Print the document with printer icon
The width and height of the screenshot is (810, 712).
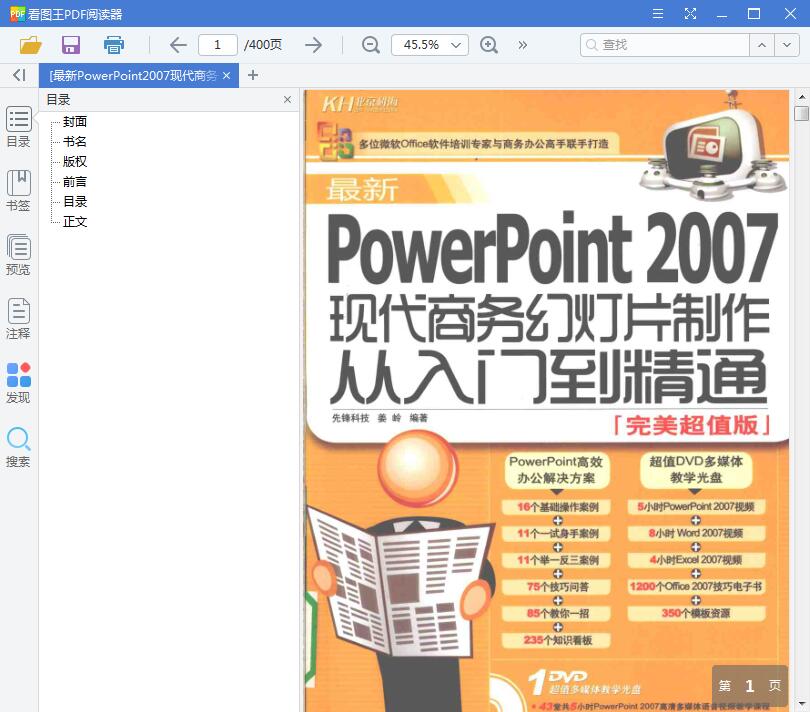click(x=114, y=45)
